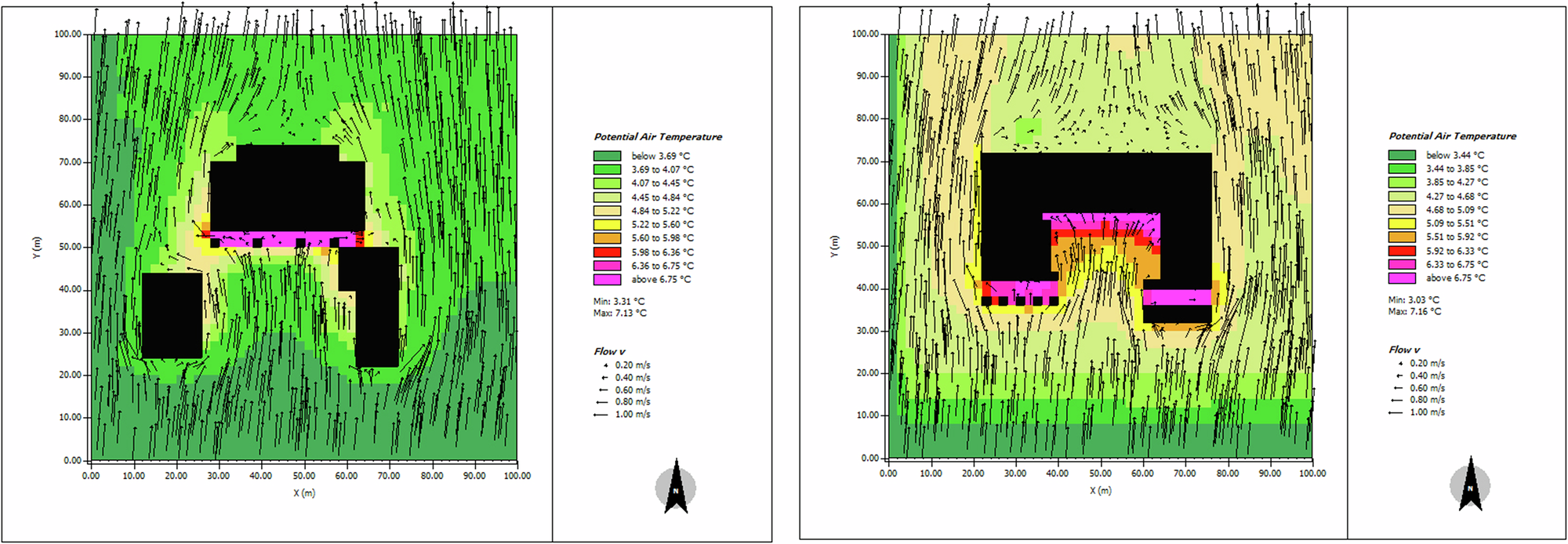
Task: Click the north arrow compass in left plot
Action: point(675,488)
